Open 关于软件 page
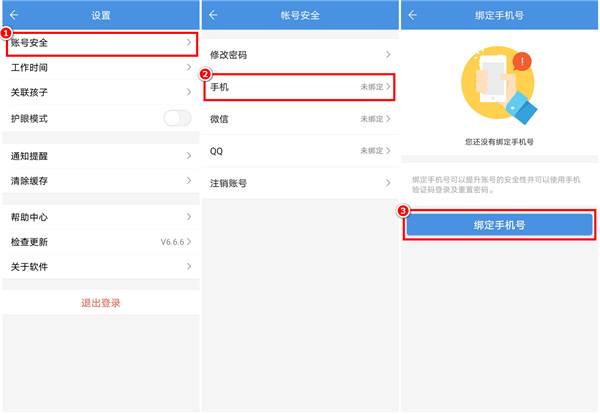600x414 pixels. pos(100,267)
